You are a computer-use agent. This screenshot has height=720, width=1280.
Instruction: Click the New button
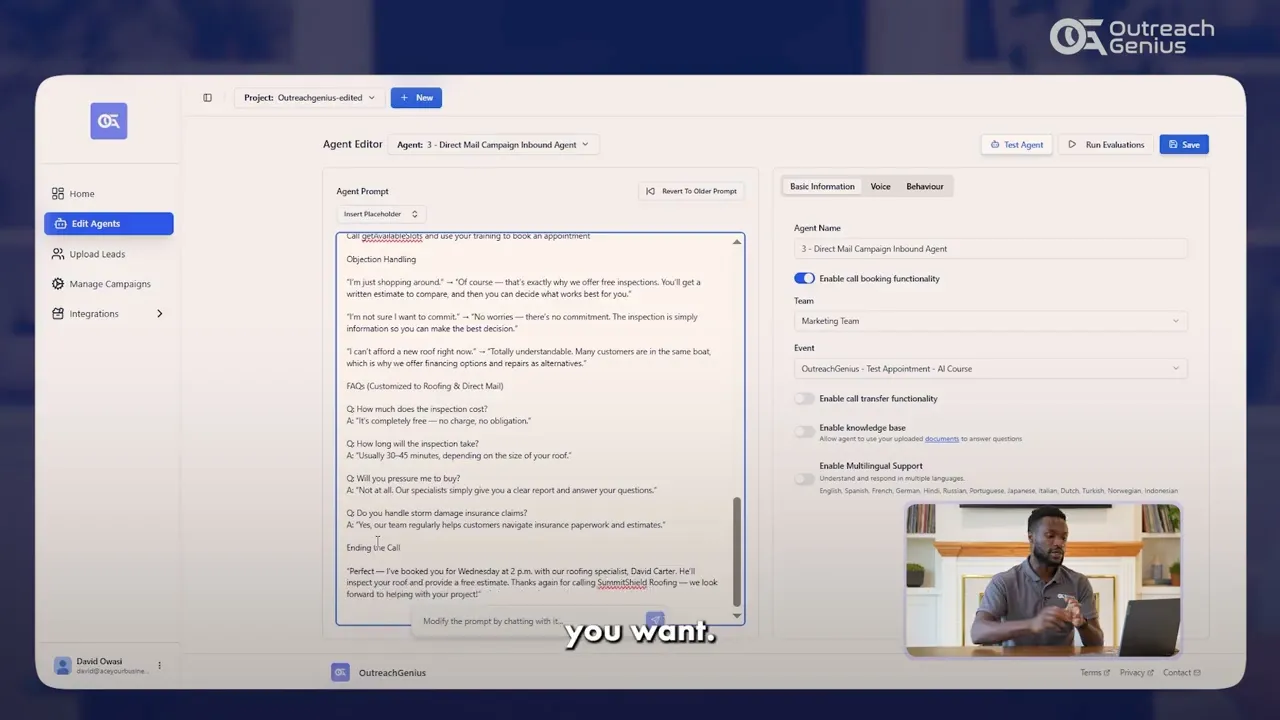[416, 98]
